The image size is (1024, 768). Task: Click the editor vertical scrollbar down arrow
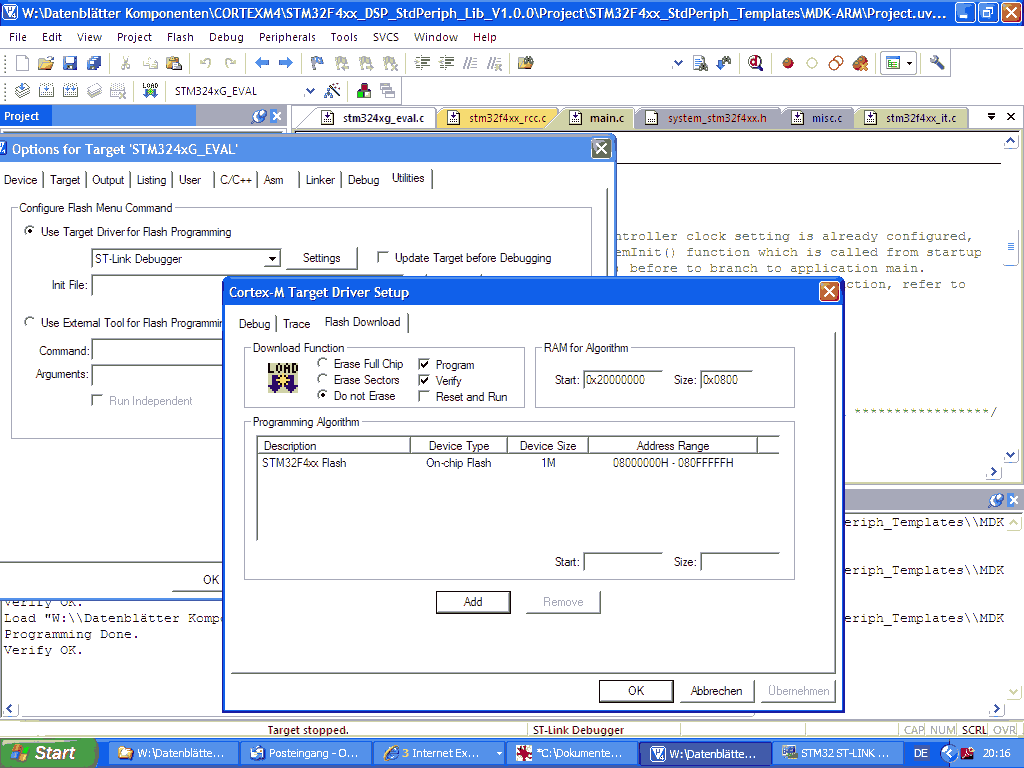[x=1010, y=455]
